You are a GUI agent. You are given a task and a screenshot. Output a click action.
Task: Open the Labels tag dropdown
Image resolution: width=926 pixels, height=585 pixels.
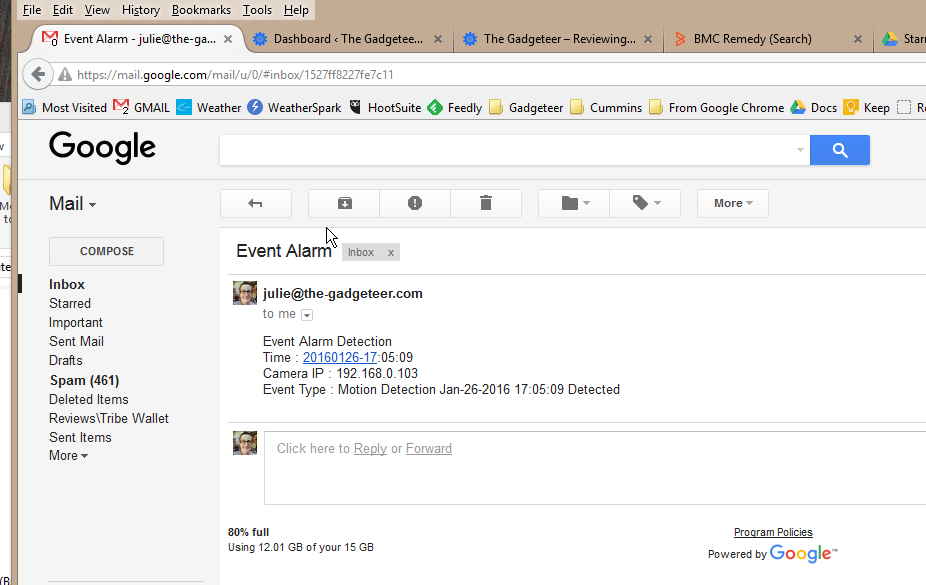[645, 203]
